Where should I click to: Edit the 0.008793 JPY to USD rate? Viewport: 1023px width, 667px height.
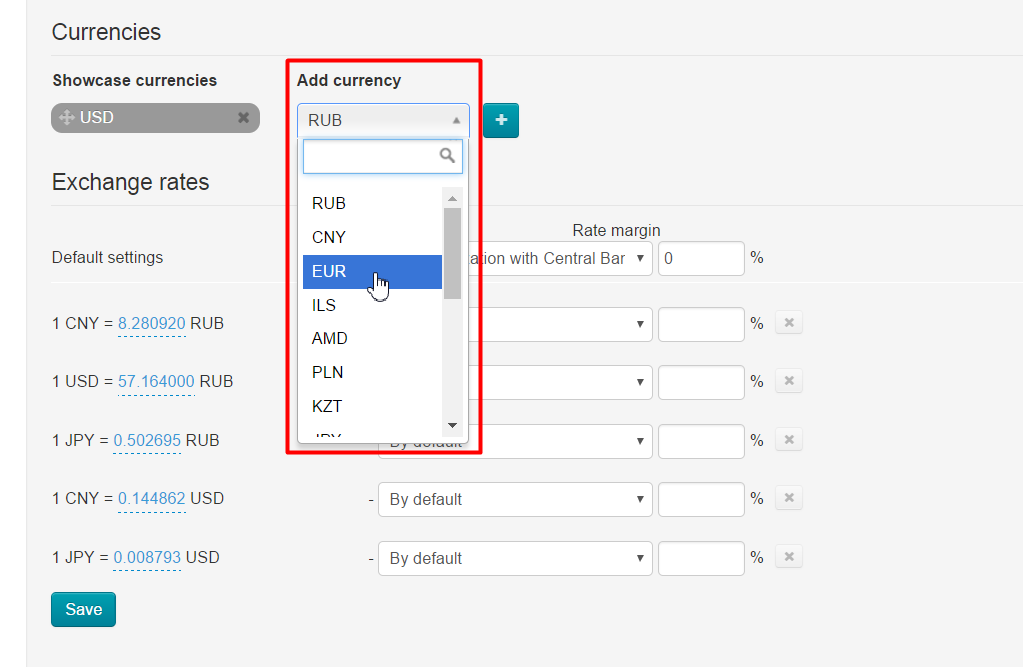147,557
